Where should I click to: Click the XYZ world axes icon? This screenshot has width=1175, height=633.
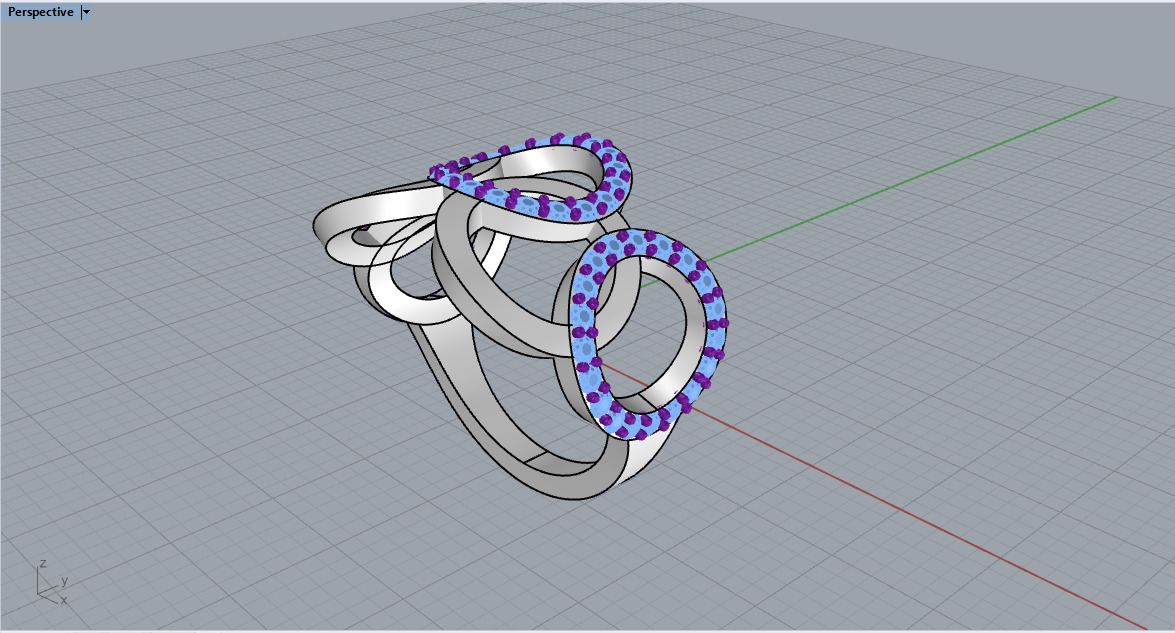52,582
